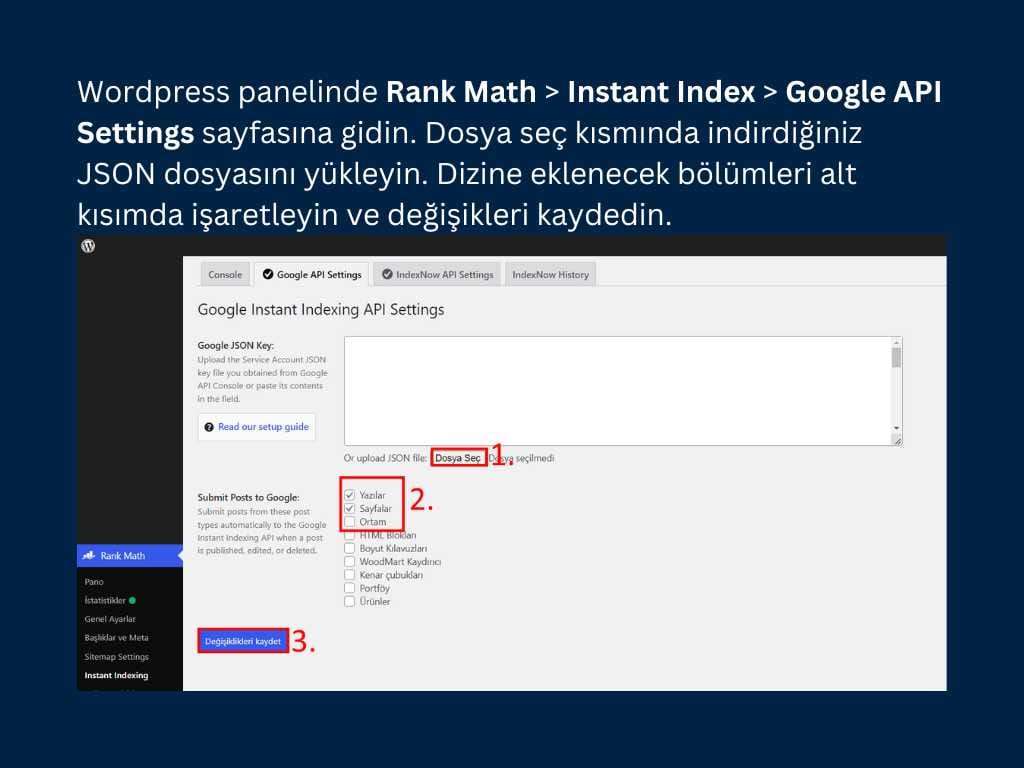Uncheck the Yazılar checkbox

coord(349,495)
